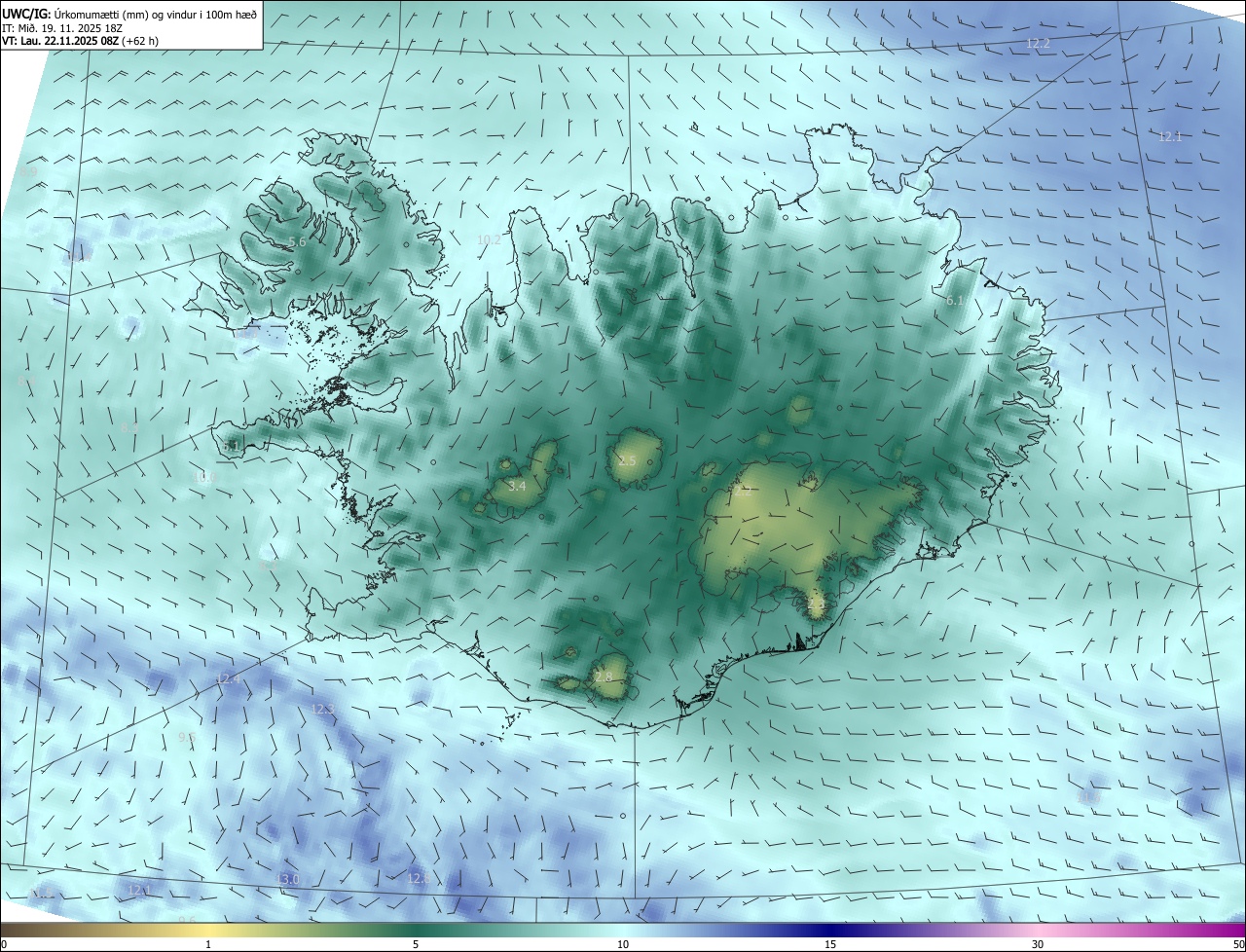Click the color scale tick label "50"

coord(1238,944)
